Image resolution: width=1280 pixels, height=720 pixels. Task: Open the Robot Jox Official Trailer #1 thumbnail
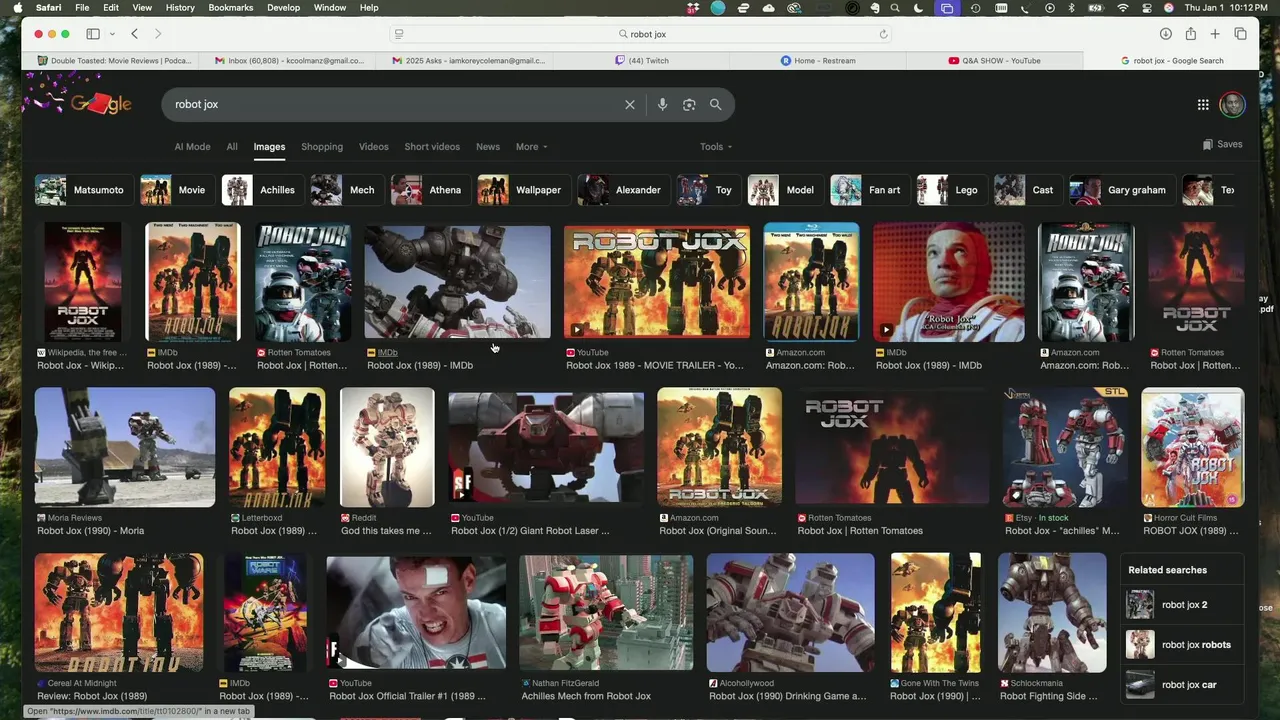point(416,612)
